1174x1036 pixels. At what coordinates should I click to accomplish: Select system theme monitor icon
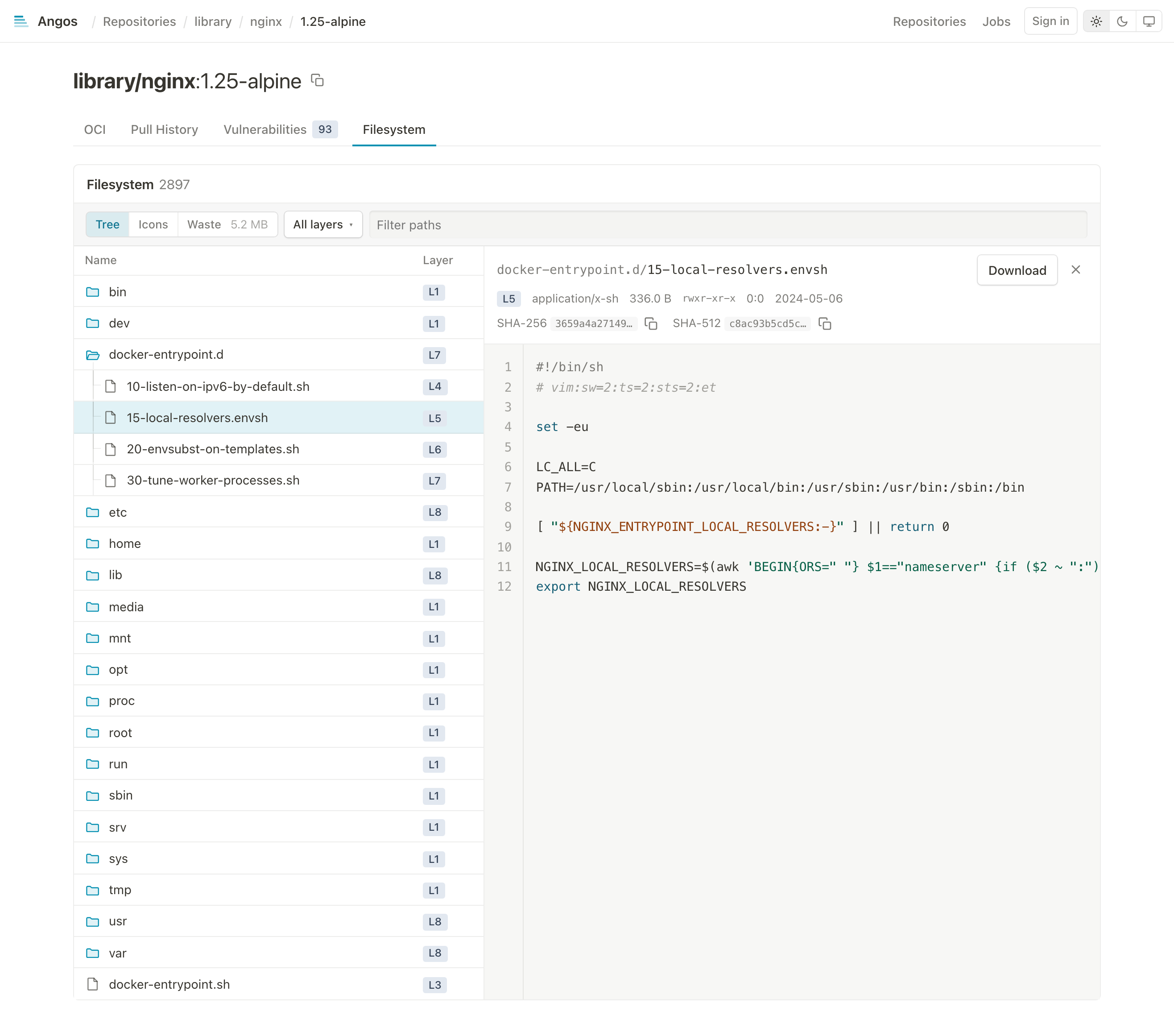point(1148,21)
